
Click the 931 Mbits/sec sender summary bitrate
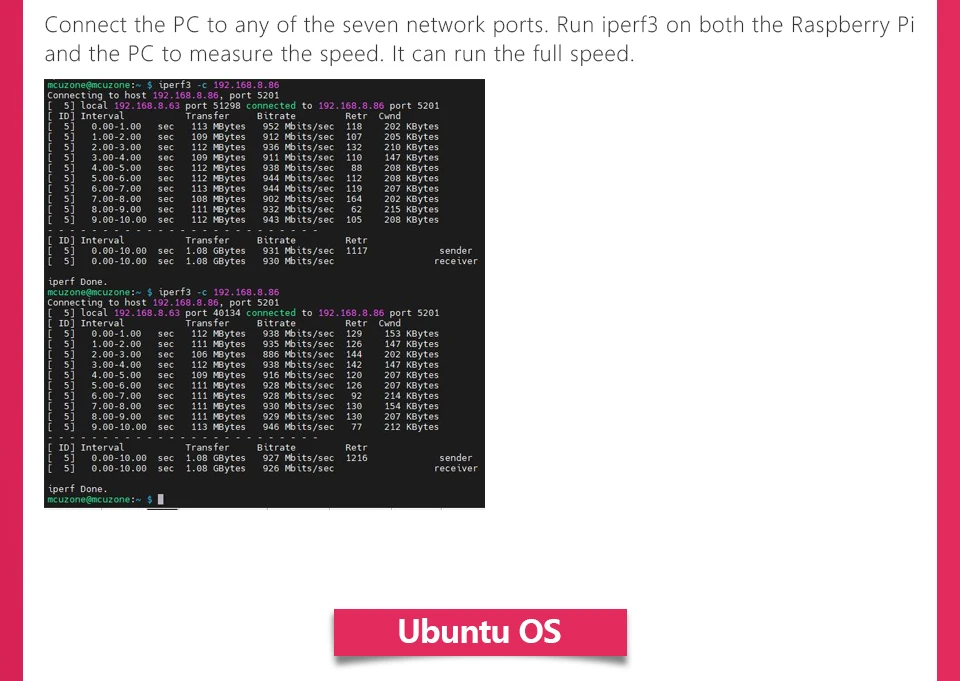298,251
